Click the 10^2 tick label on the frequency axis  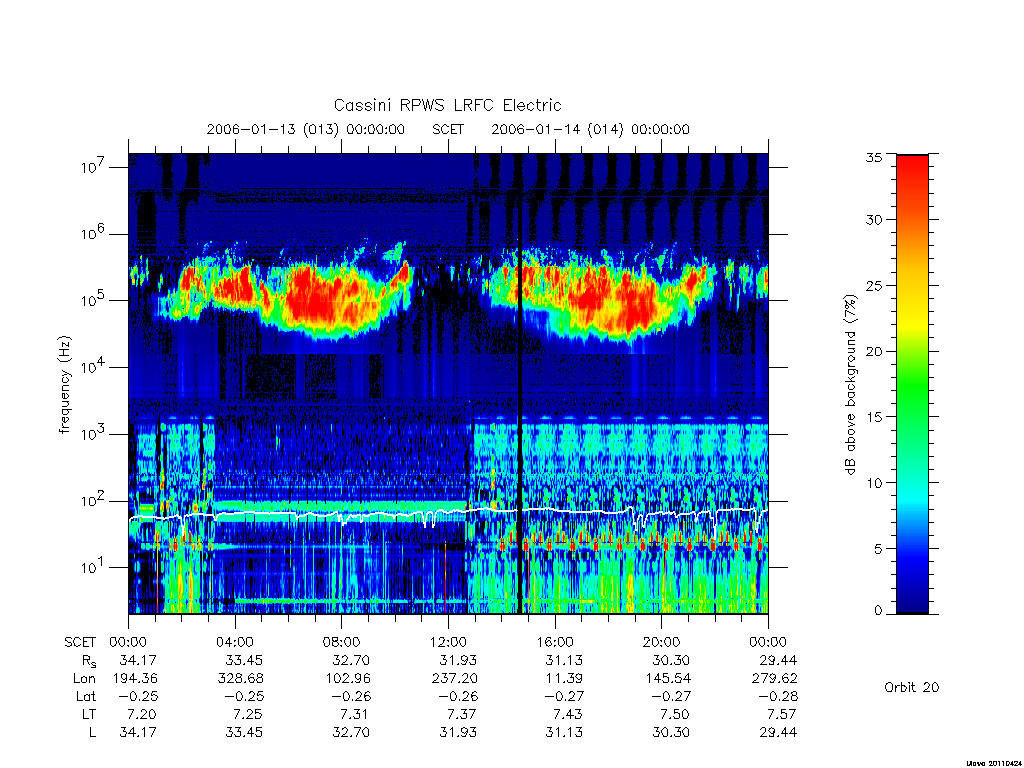coord(93,501)
